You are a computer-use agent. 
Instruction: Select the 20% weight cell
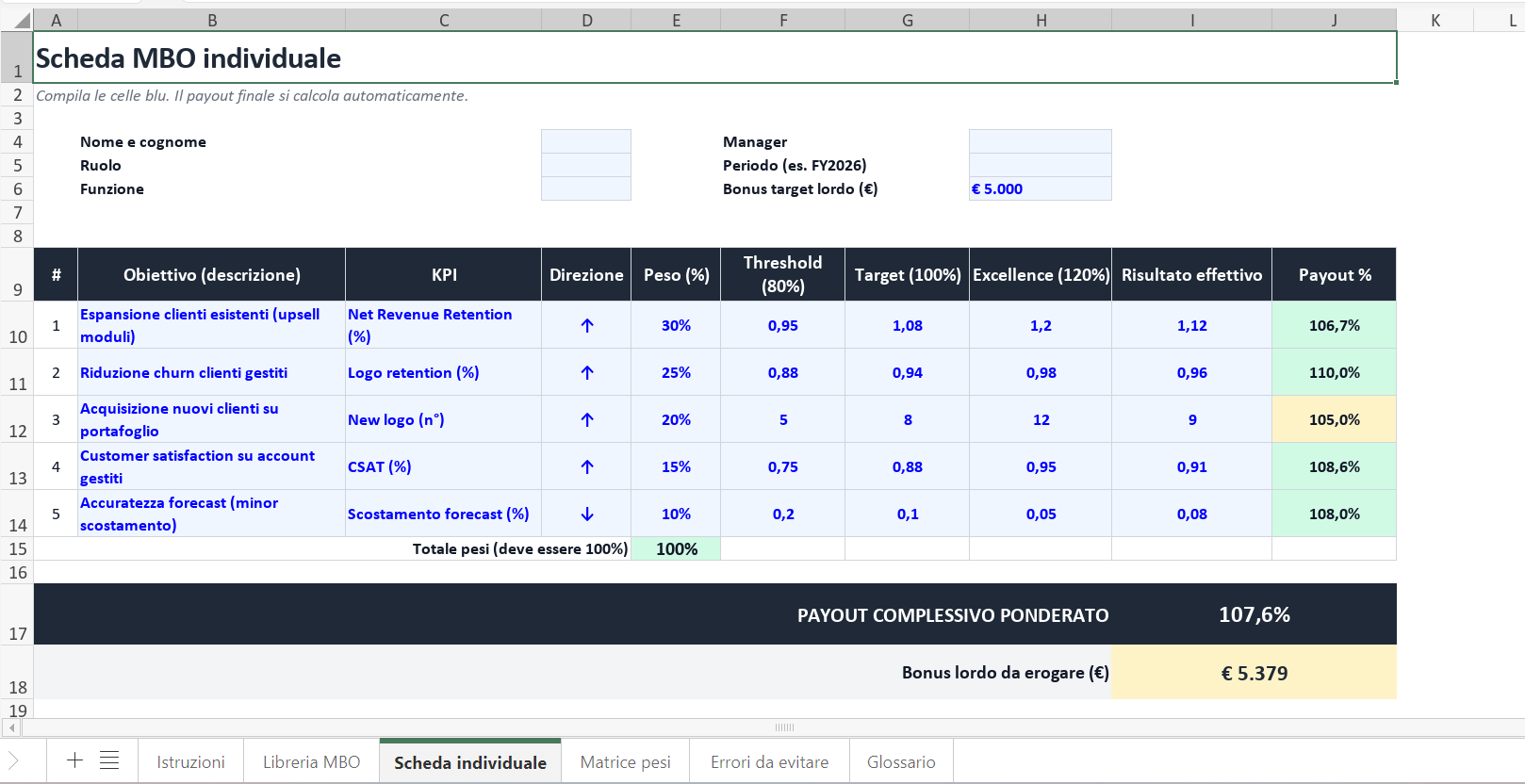tap(676, 419)
